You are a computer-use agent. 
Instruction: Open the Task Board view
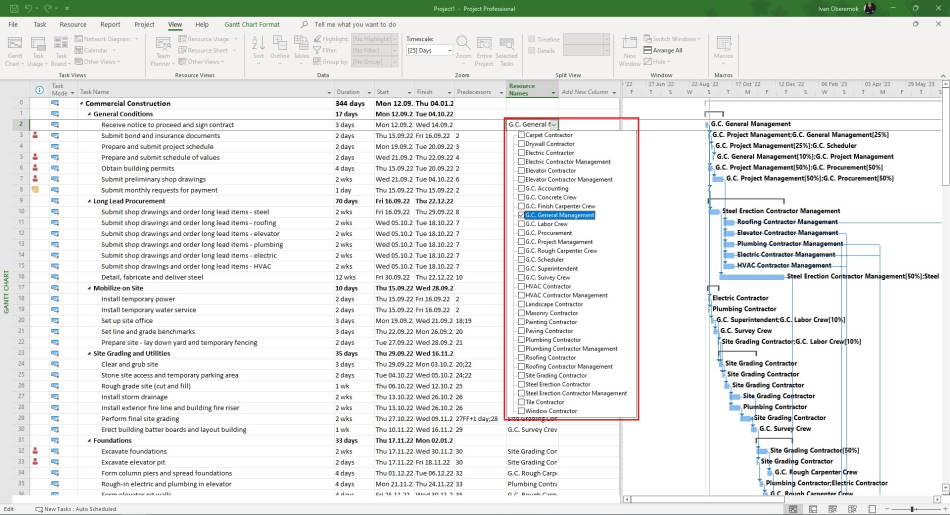(x=61, y=51)
